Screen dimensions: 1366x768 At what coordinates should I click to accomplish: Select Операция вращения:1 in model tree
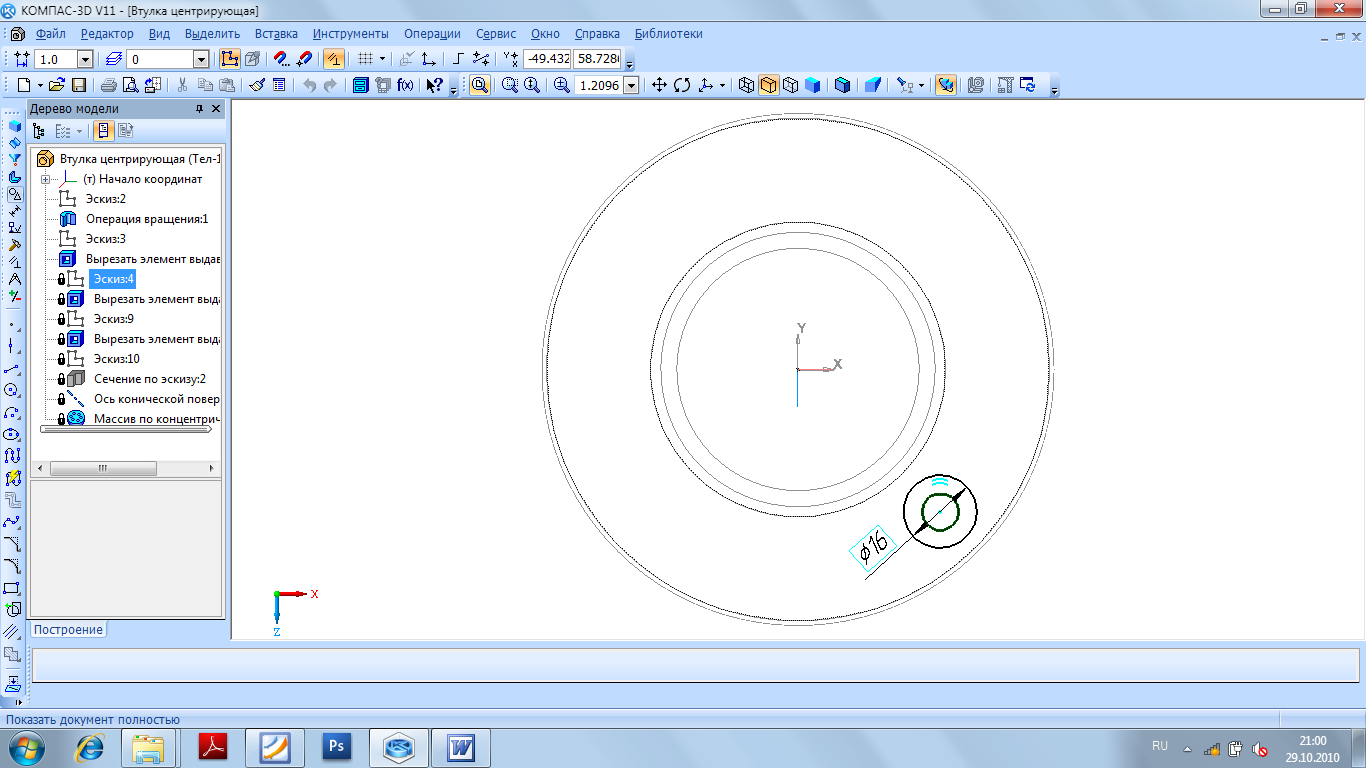(147, 219)
